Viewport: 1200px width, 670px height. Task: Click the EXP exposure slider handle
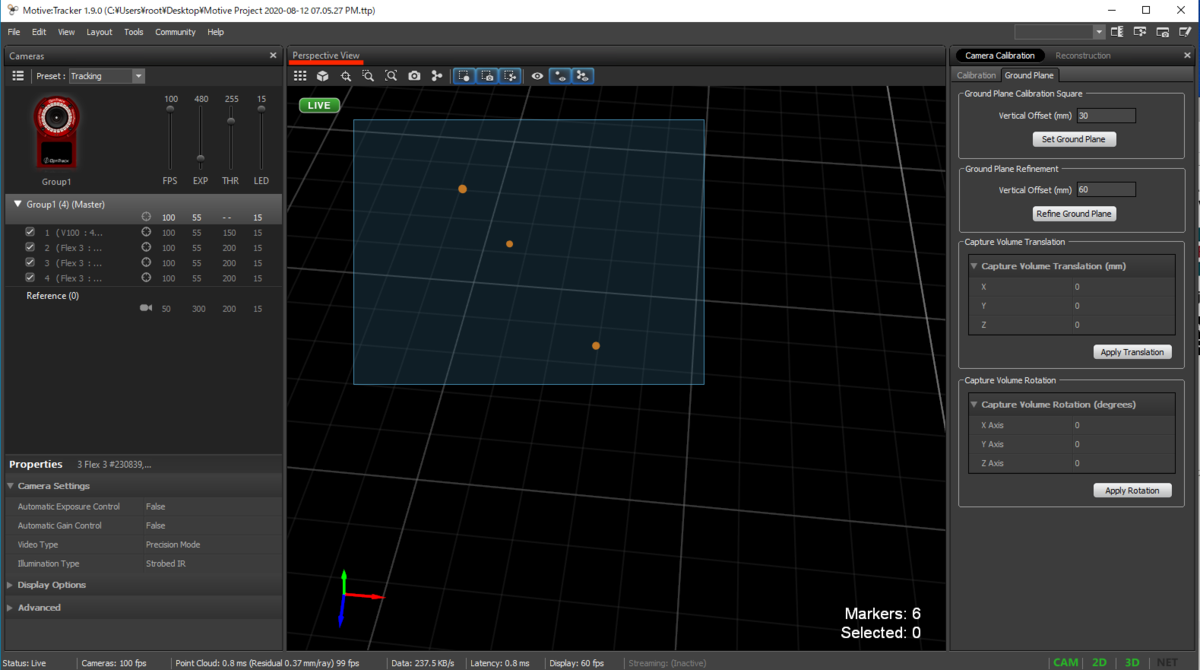click(x=200, y=159)
